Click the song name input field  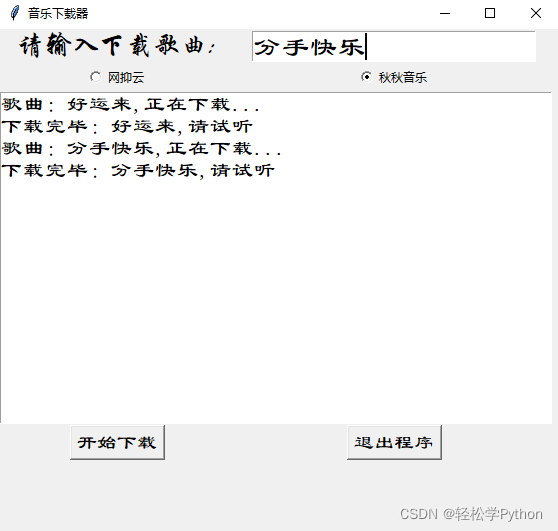[x=394, y=47]
